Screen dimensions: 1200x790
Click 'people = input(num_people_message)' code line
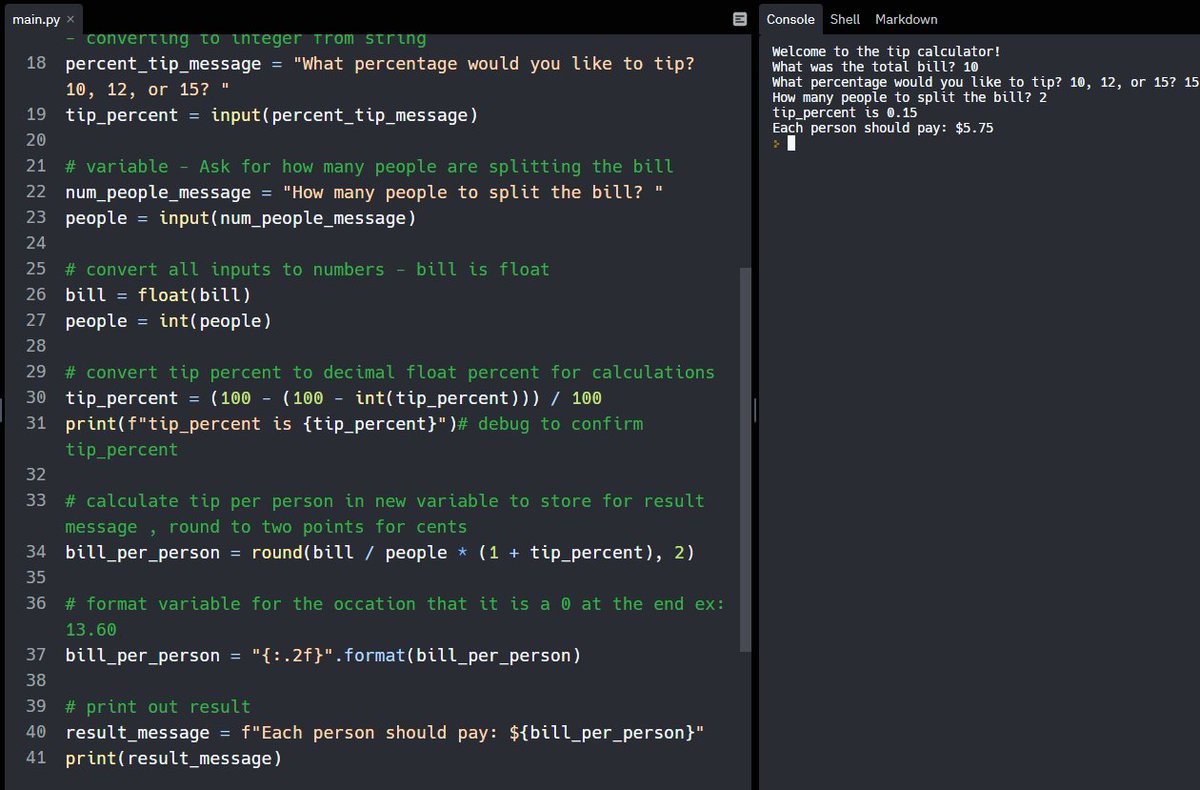[x=240, y=218]
